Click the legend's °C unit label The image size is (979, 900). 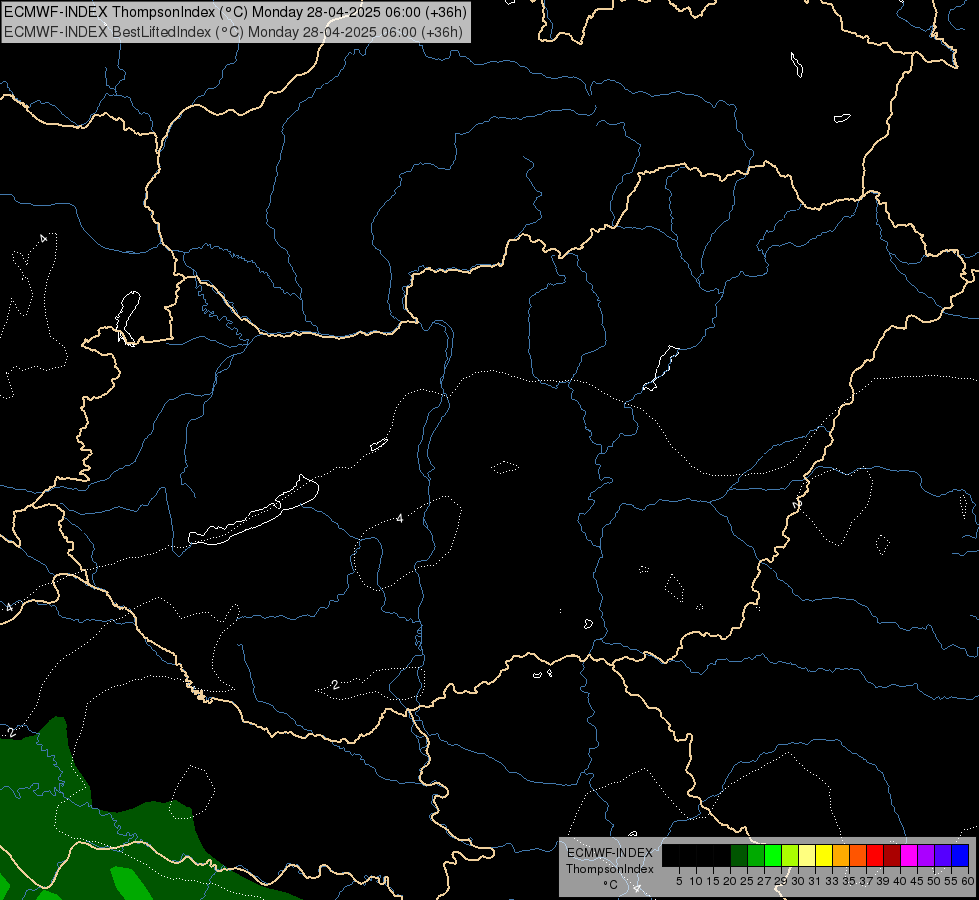point(611,885)
